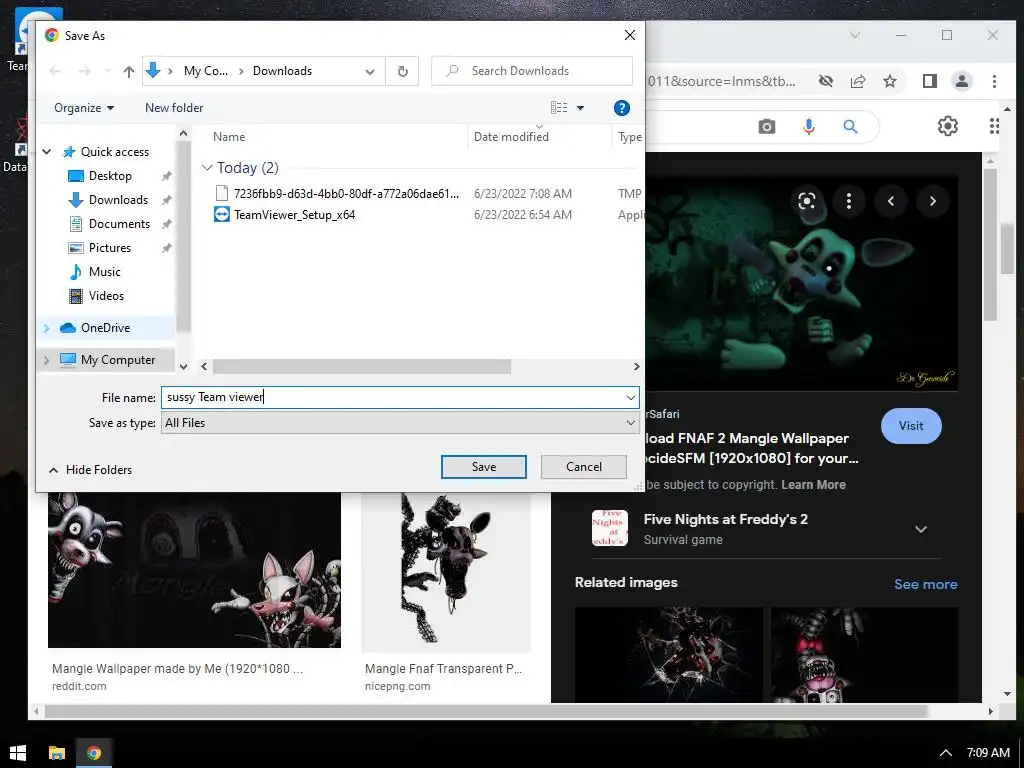Click the Google Lens icon on preview image
Viewport: 1024px width, 768px height.
tap(807, 200)
